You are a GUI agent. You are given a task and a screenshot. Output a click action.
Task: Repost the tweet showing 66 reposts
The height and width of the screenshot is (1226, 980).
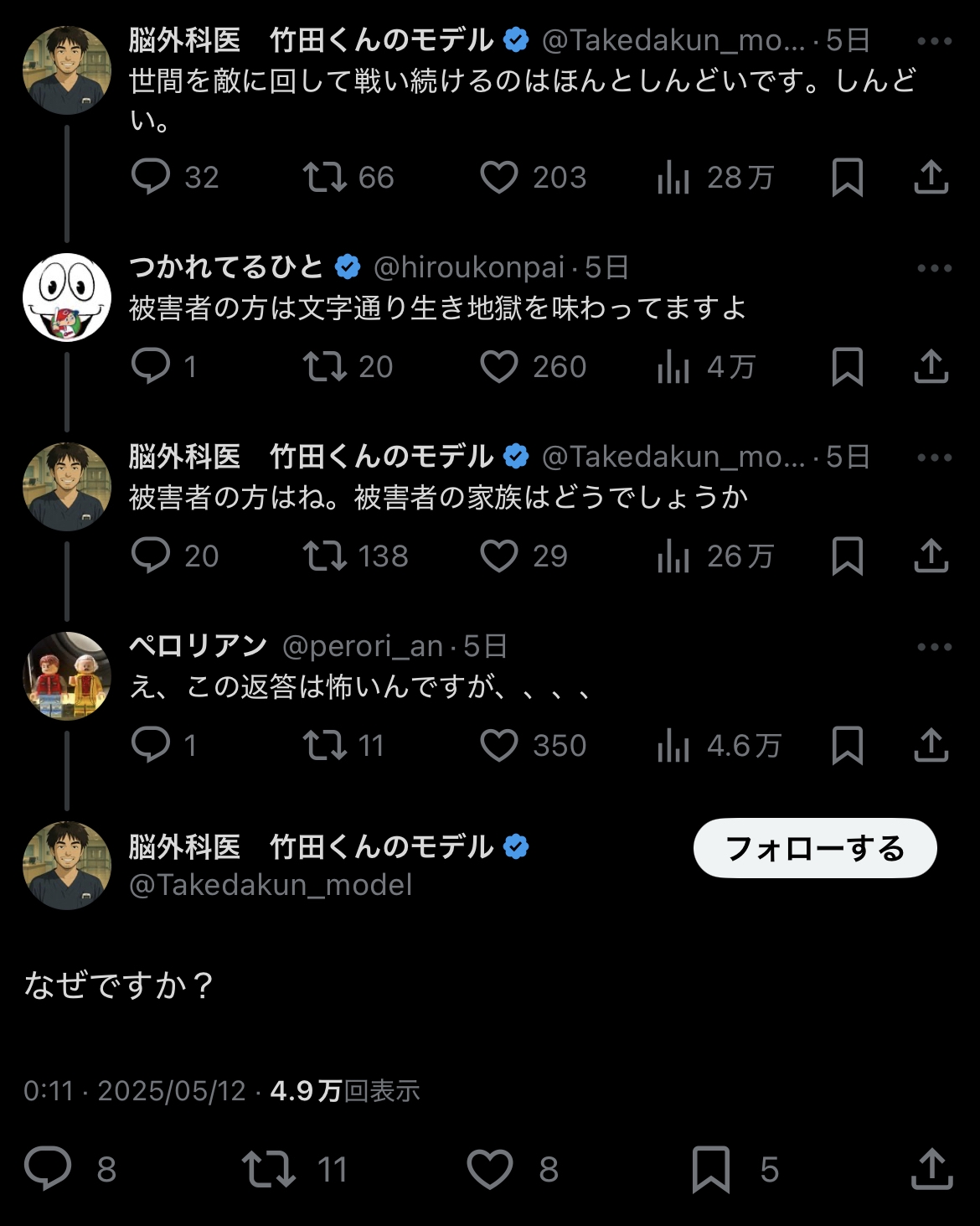tap(324, 177)
